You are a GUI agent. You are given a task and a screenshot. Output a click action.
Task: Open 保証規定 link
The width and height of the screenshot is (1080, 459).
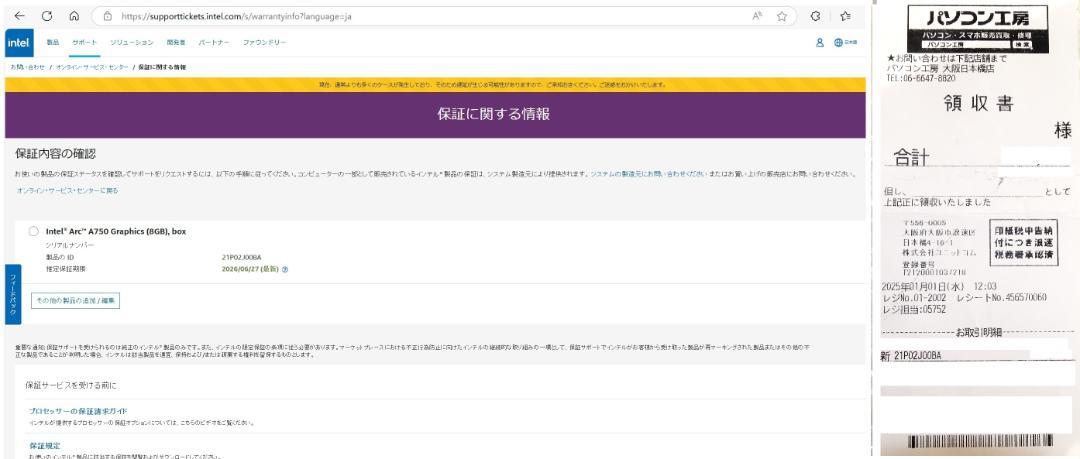(x=44, y=446)
